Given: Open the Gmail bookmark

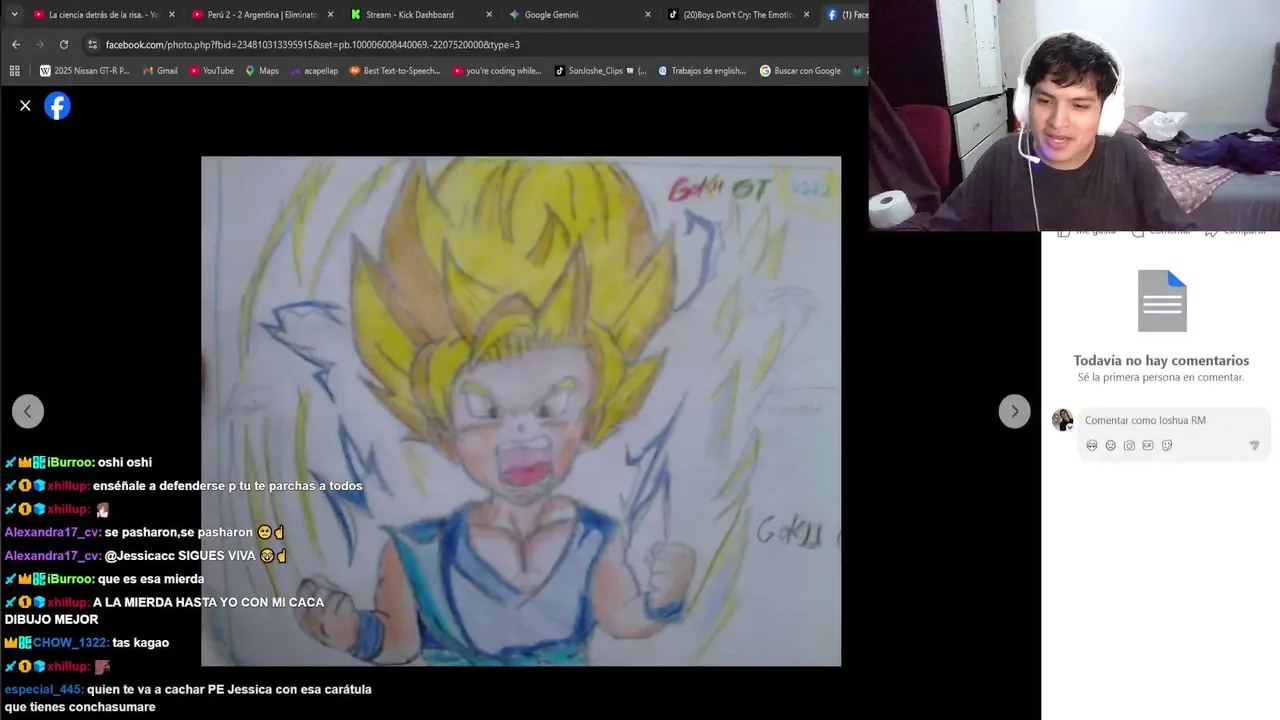Looking at the screenshot, I should click(x=160, y=71).
